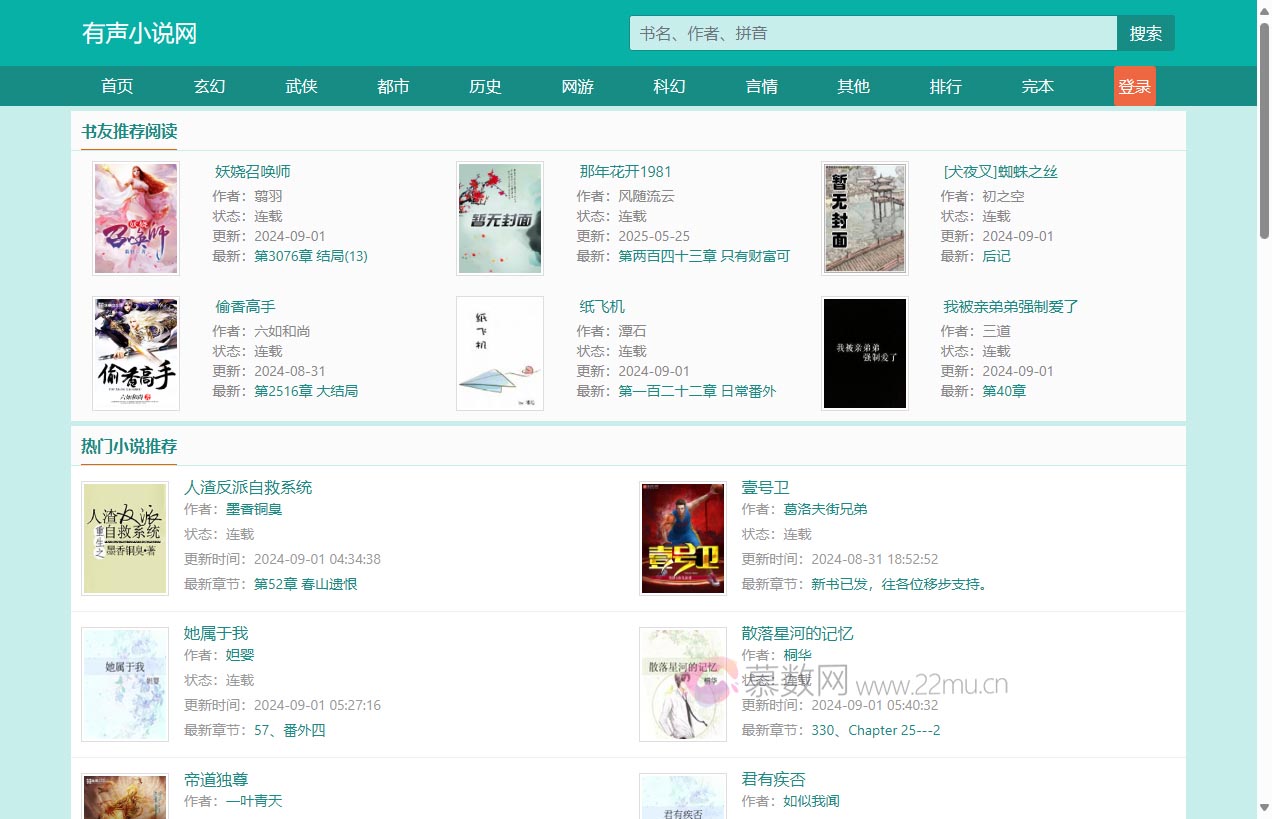Select 完本 in the navigation bar
Image resolution: width=1272 pixels, height=819 pixels.
click(1037, 87)
